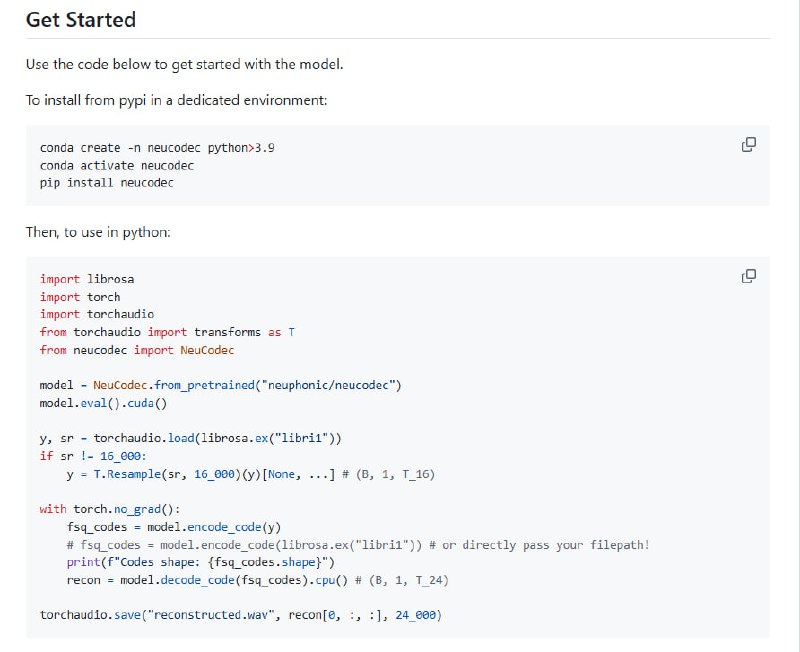Click the 'with torch.no_grad()' line
This screenshot has width=800, height=652.
(109, 509)
